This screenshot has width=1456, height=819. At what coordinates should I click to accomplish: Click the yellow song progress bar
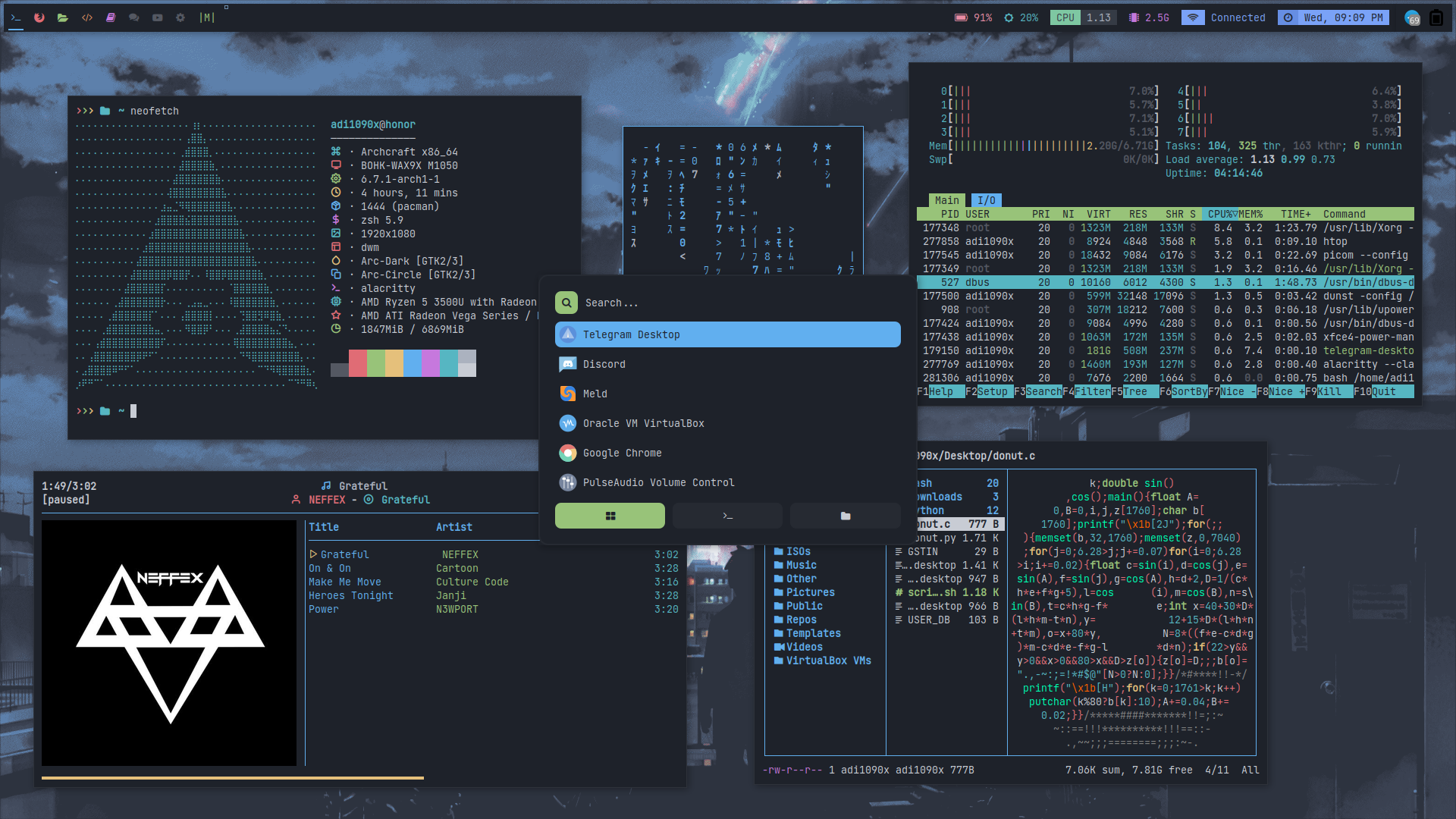[232, 777]
